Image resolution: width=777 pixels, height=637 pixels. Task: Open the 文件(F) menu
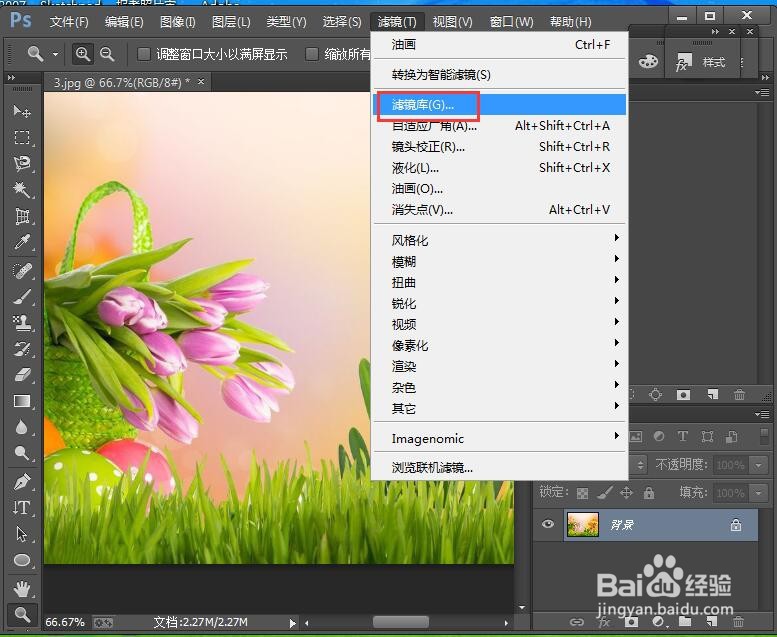point(69,22)
